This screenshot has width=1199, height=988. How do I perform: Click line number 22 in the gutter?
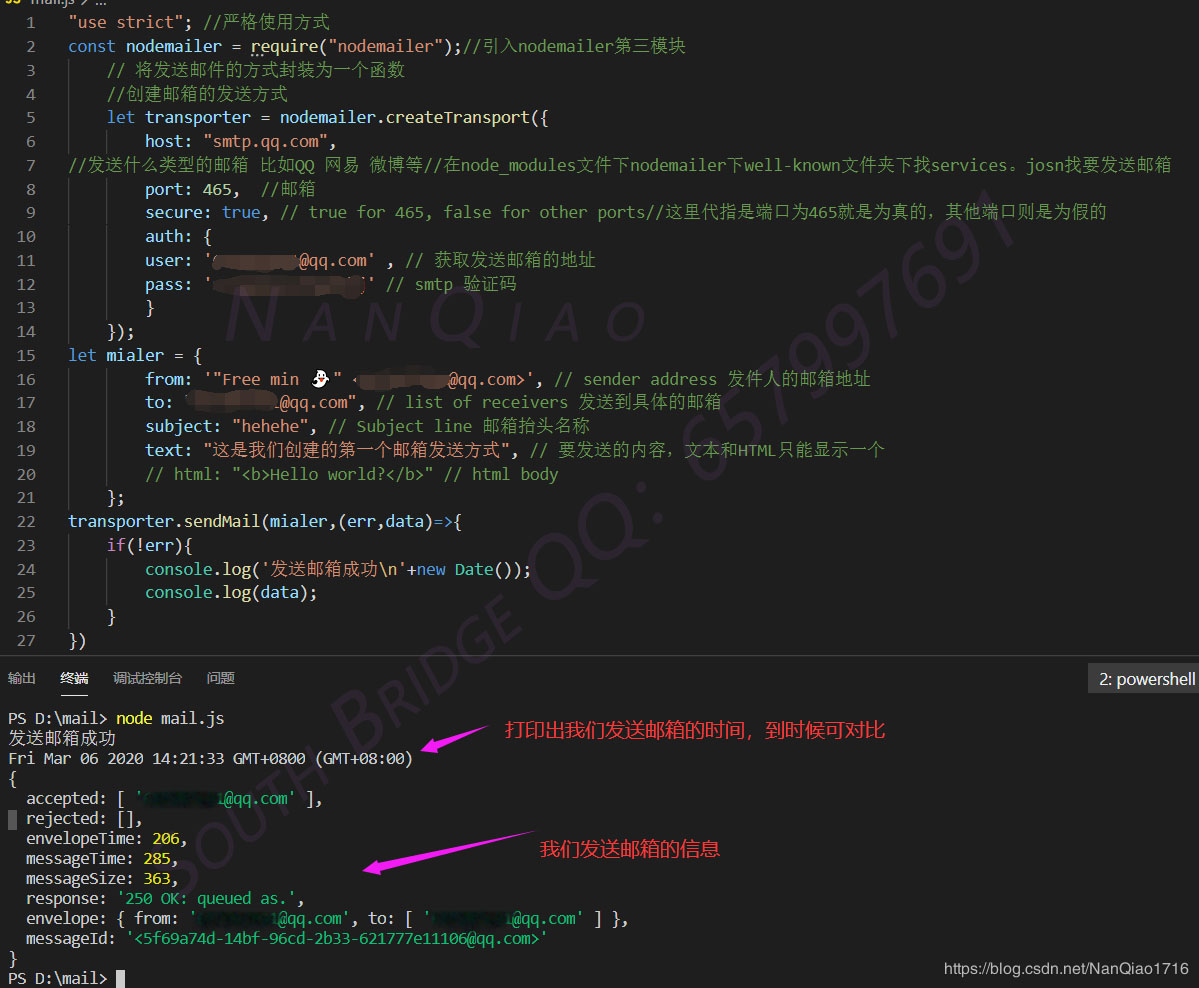[x=26, y=522]
